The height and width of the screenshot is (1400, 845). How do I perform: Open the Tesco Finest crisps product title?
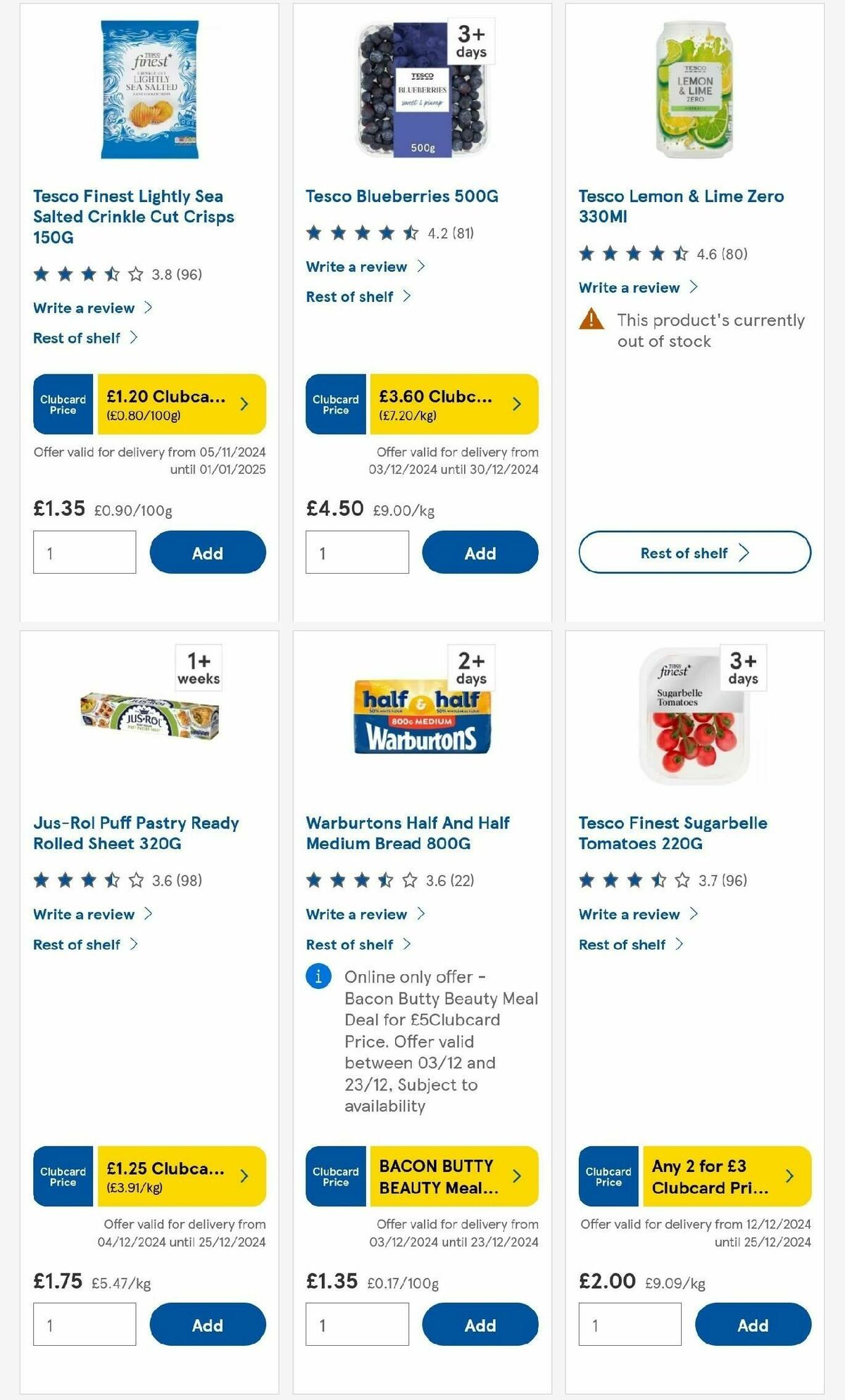(132, 217)
